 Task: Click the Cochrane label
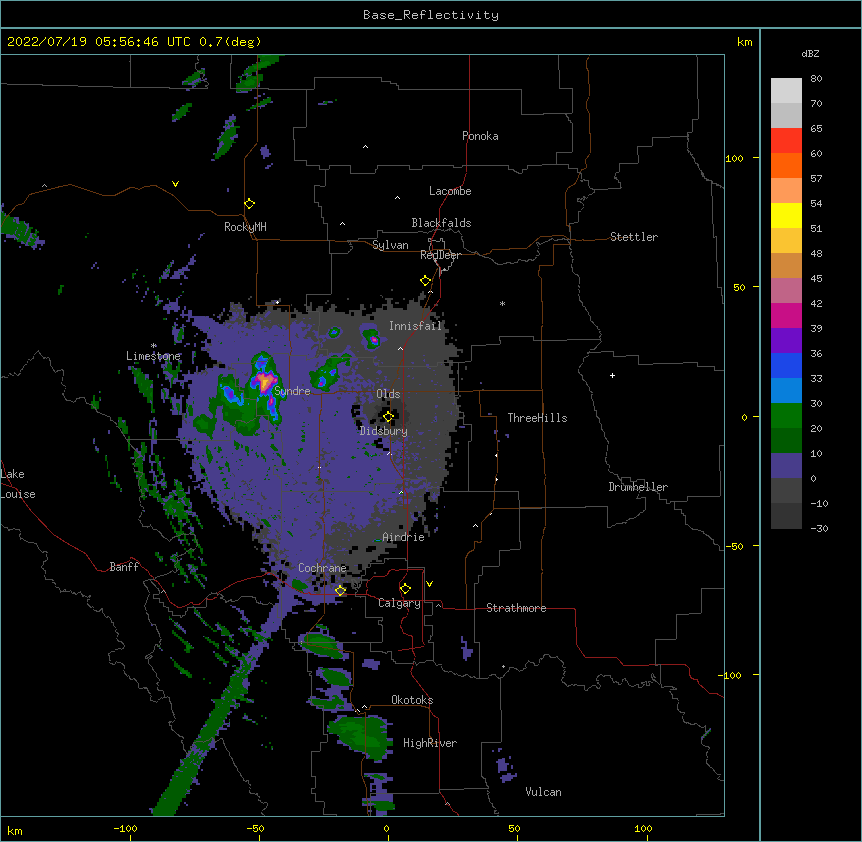322,568
